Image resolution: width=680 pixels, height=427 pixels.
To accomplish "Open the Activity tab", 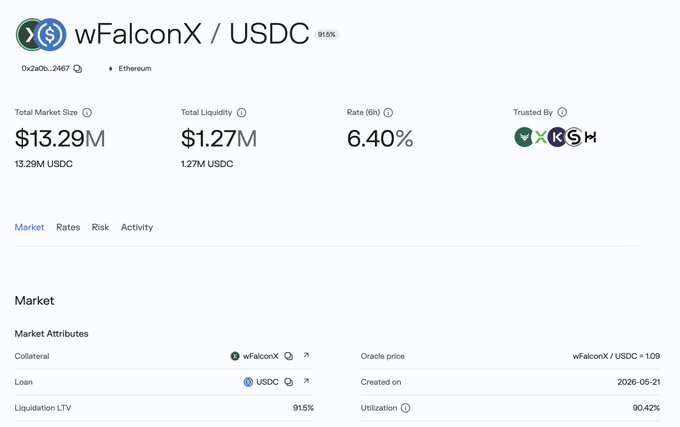I will click(137, 227).
